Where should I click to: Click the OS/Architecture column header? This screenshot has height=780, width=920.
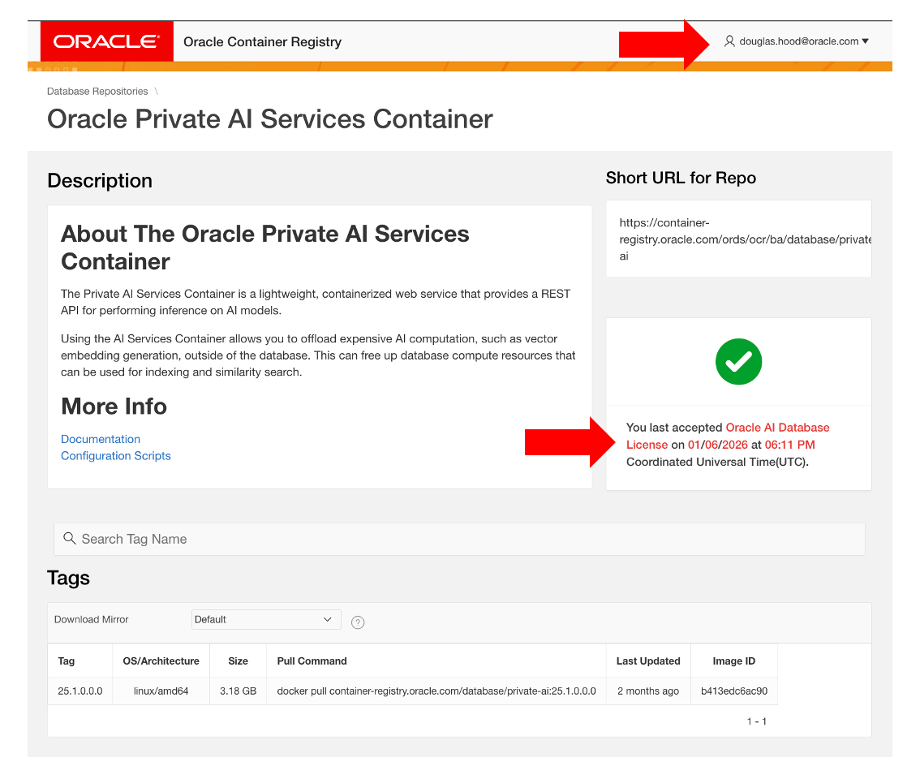click(x=161, y=661)
